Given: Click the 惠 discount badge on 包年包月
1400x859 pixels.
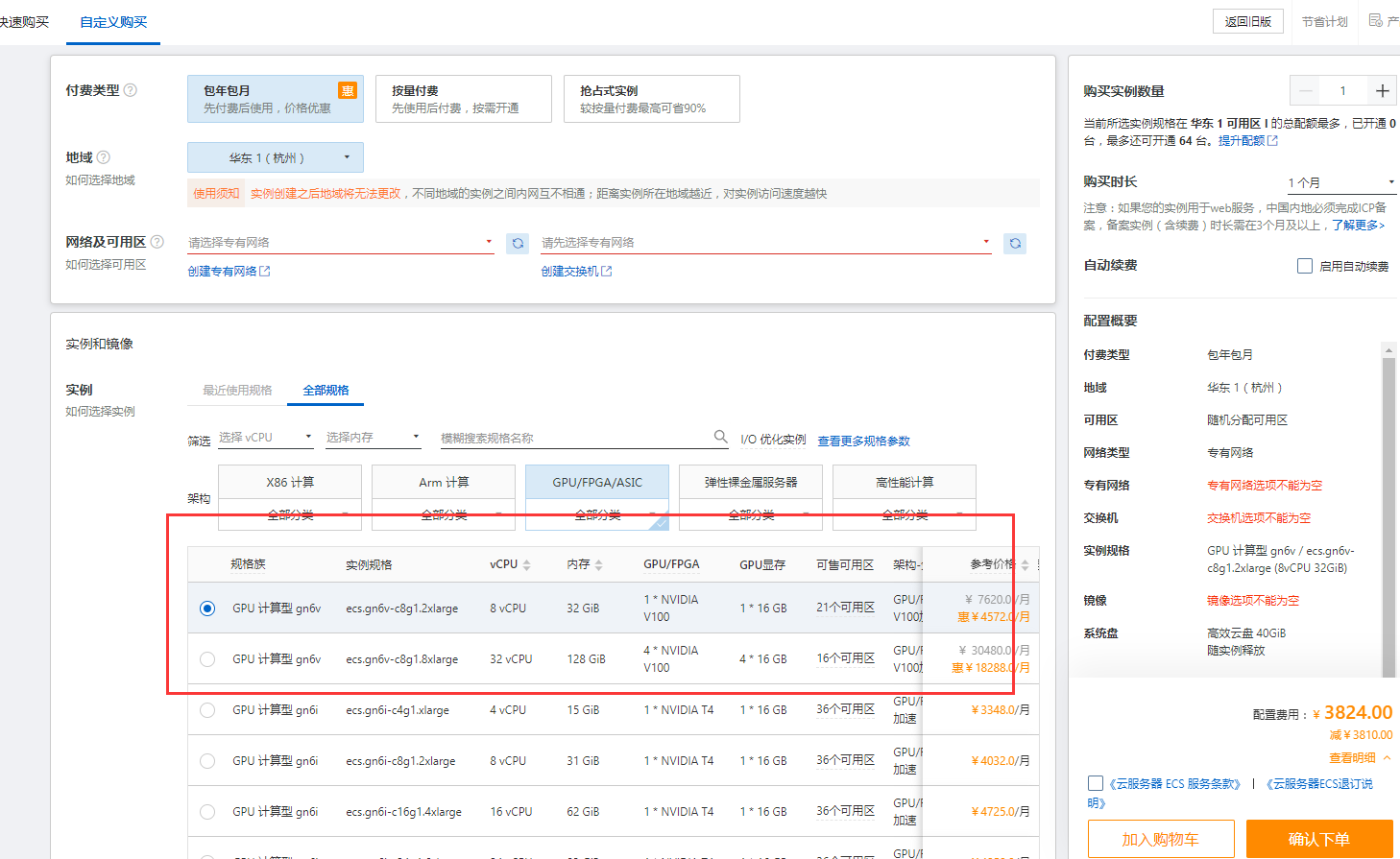Looking at the screenshot, I should point(348,90).
